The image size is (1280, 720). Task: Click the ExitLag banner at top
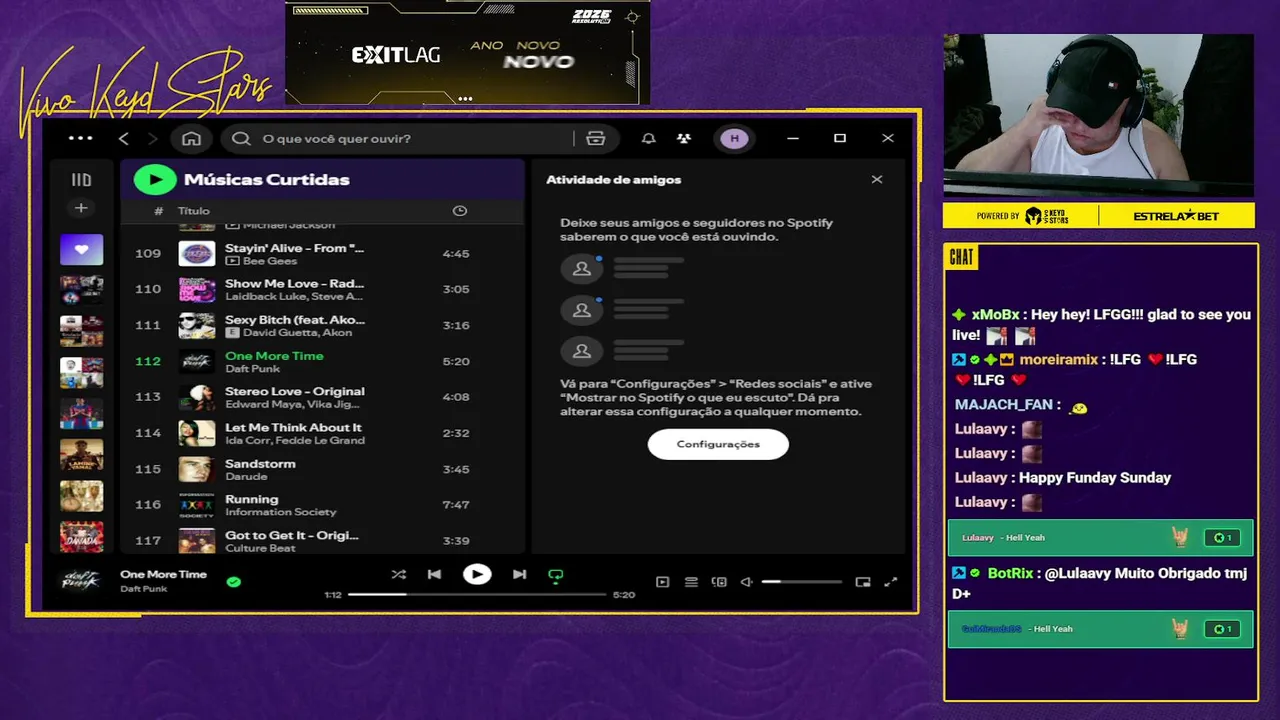(x=467, y=52)
